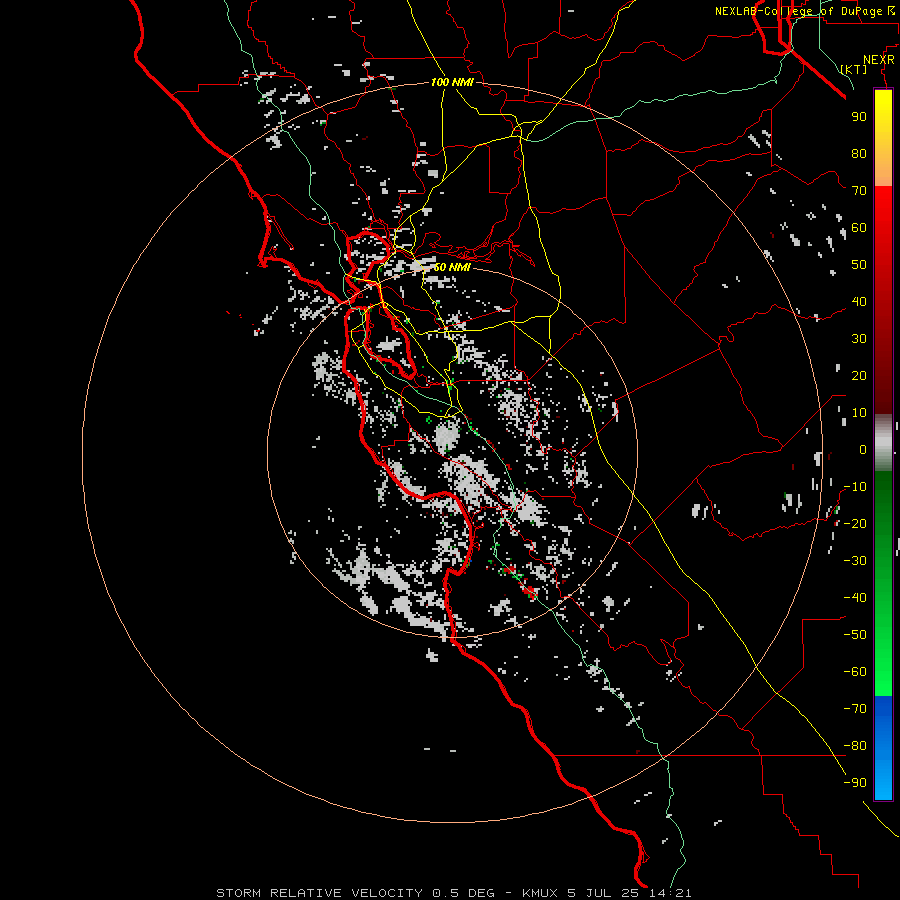Select the blue band of the velocity scale
The image size is (900, 900).
point(883,746)
